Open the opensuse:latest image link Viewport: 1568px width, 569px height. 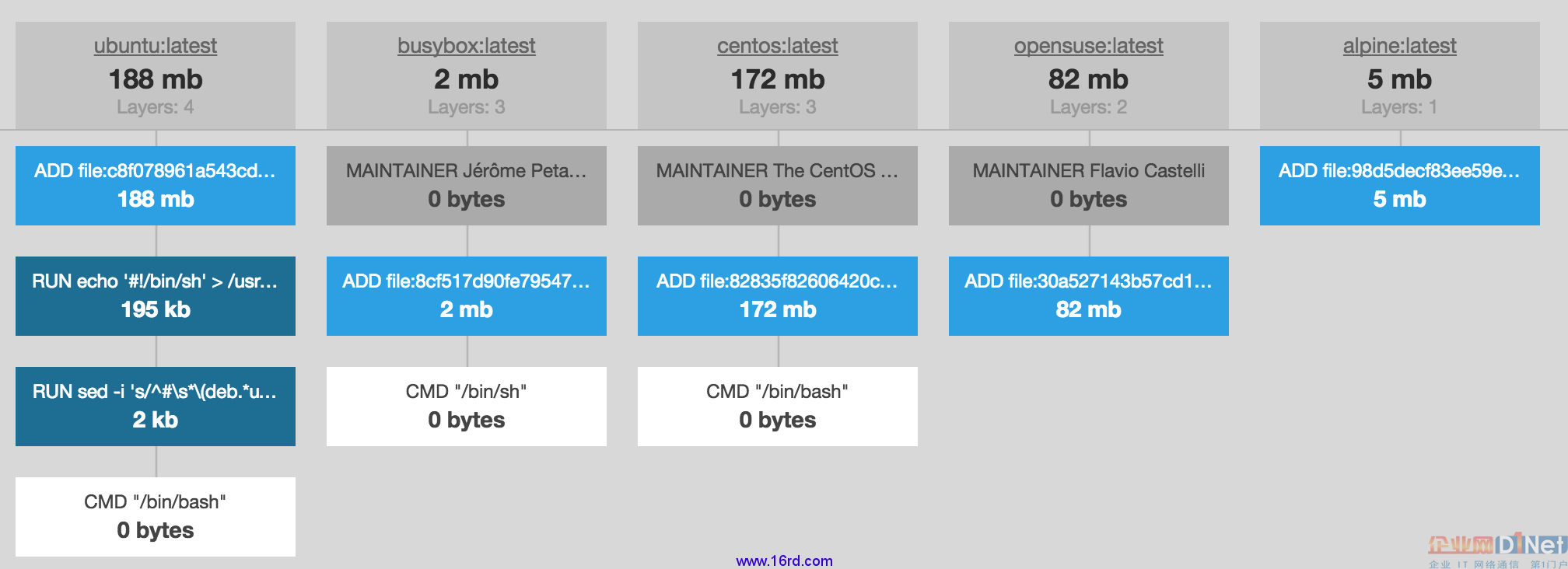1088,46
